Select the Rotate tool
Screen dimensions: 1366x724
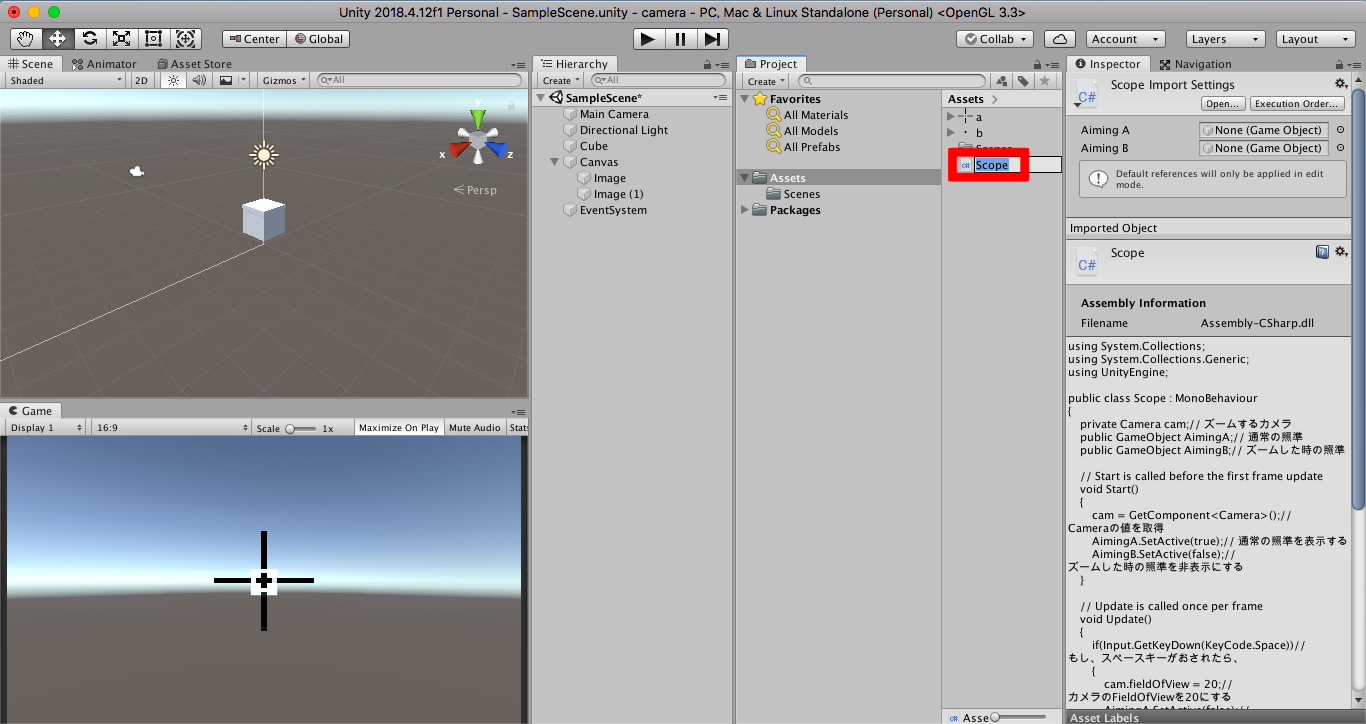(90, 39)
